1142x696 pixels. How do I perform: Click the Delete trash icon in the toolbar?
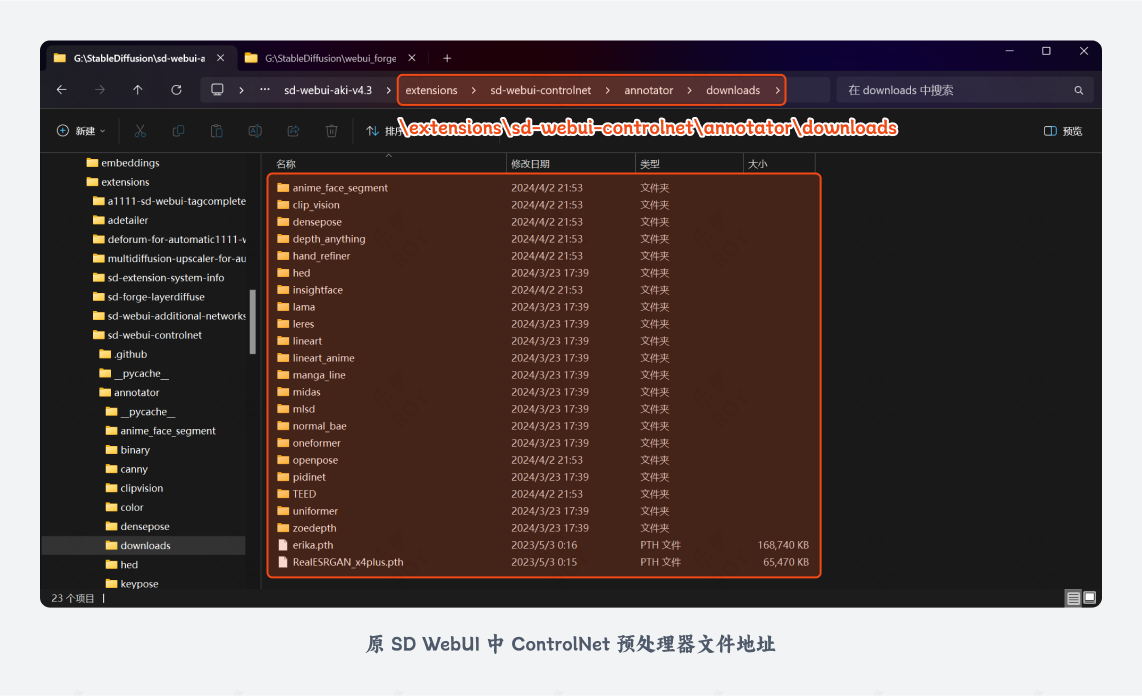[x=331, y=130]
